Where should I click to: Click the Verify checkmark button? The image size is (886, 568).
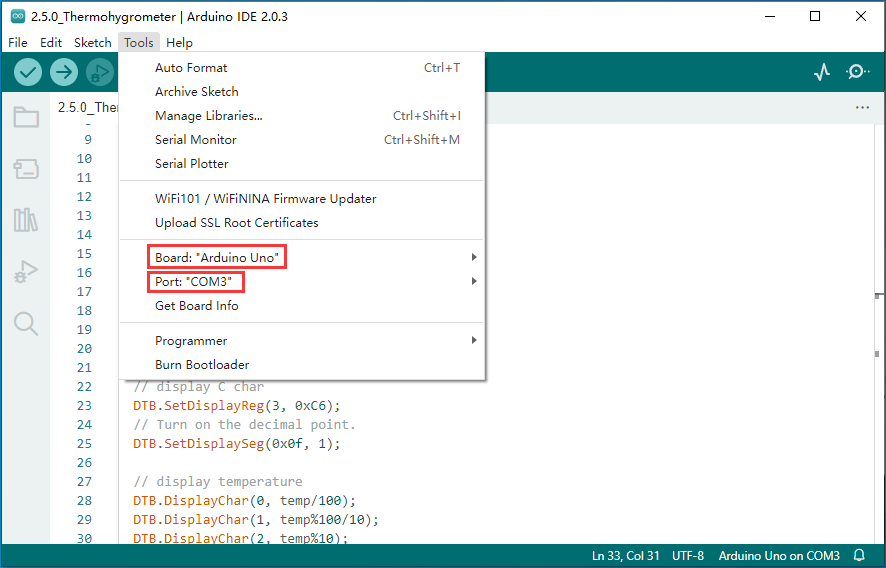(x=28, y=72)
